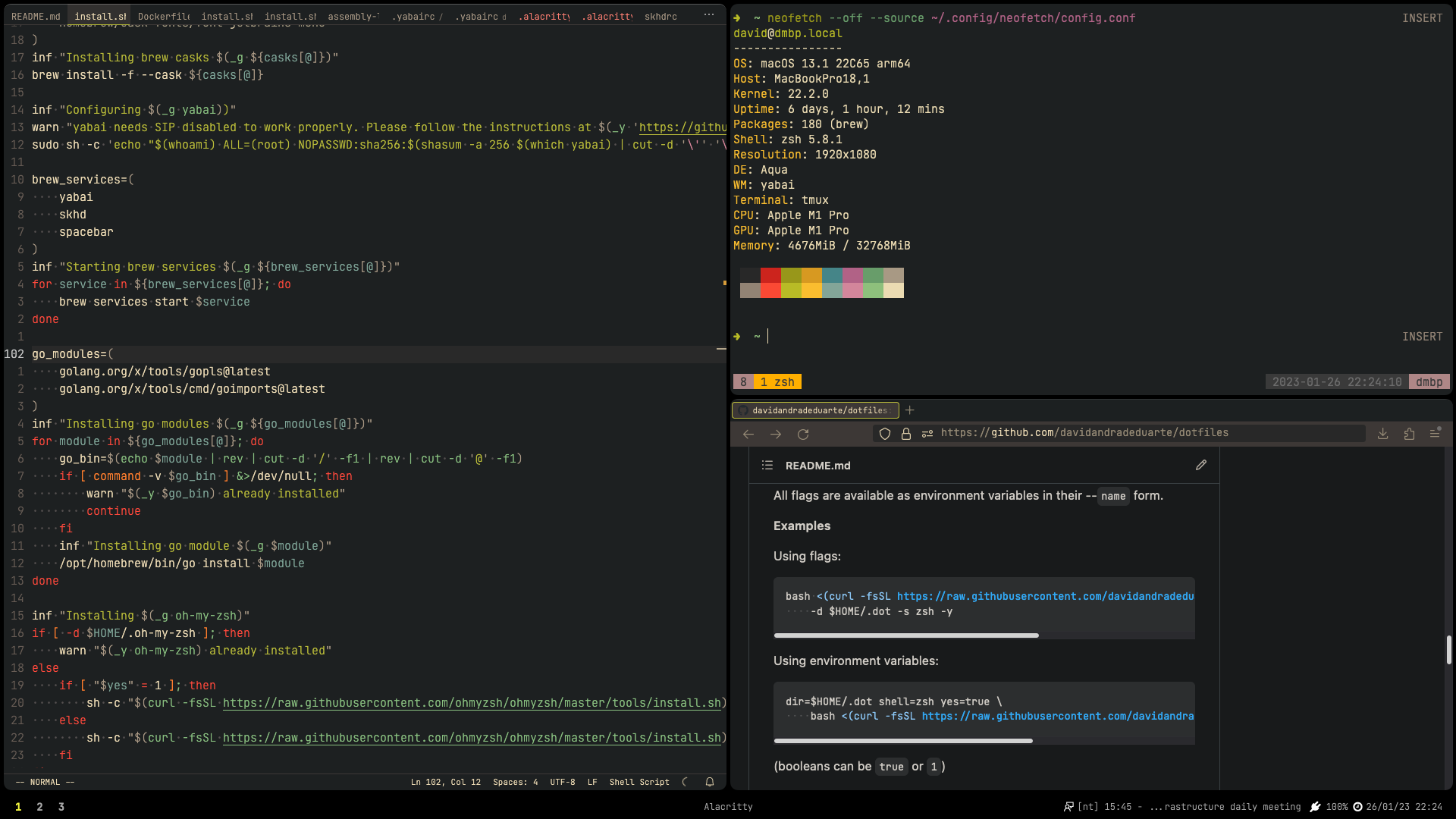Switch to the Dockerfile editor tab
Screen dimensions: 1456x819
[164, 16]
